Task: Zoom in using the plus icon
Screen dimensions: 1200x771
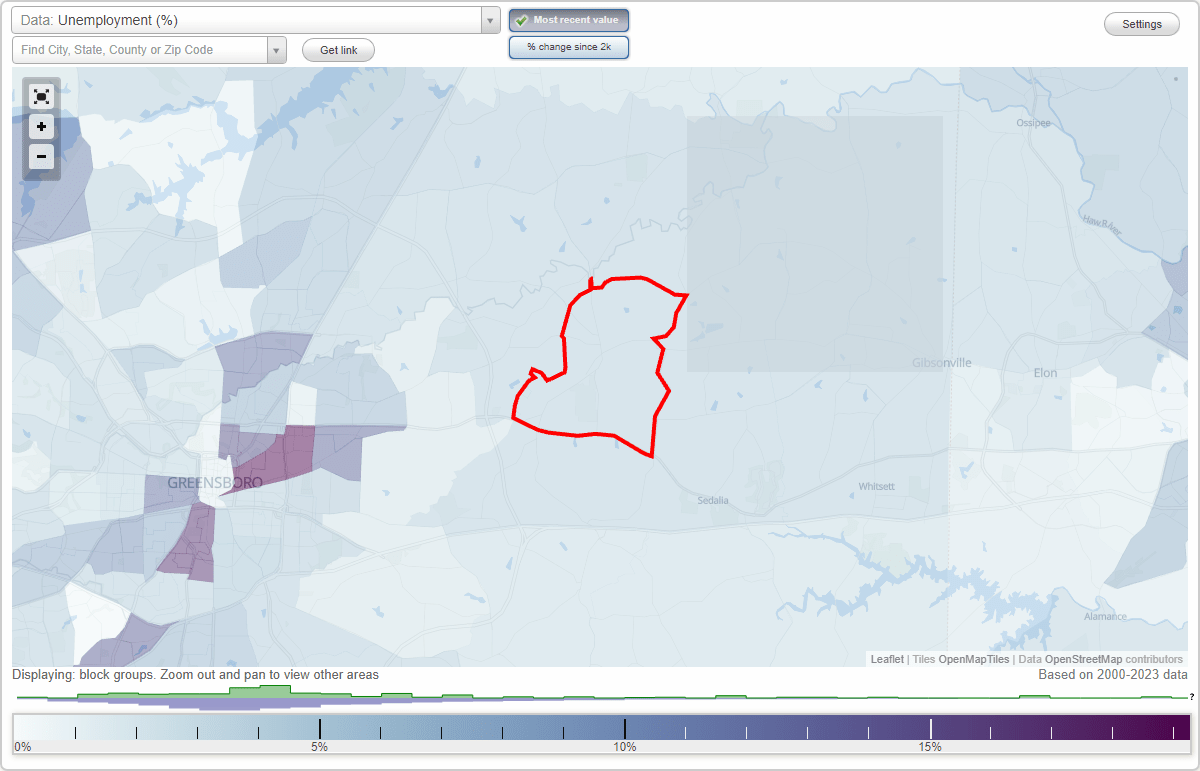Action: (41, 127)
